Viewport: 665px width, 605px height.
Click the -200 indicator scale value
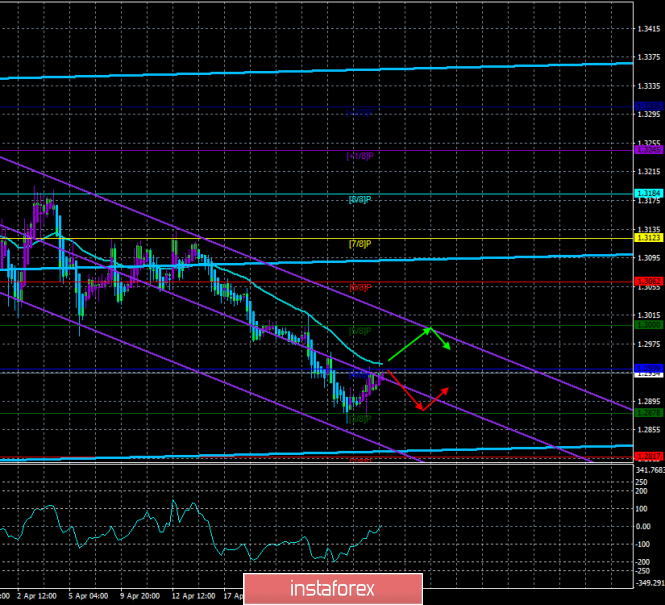(643, 562)
